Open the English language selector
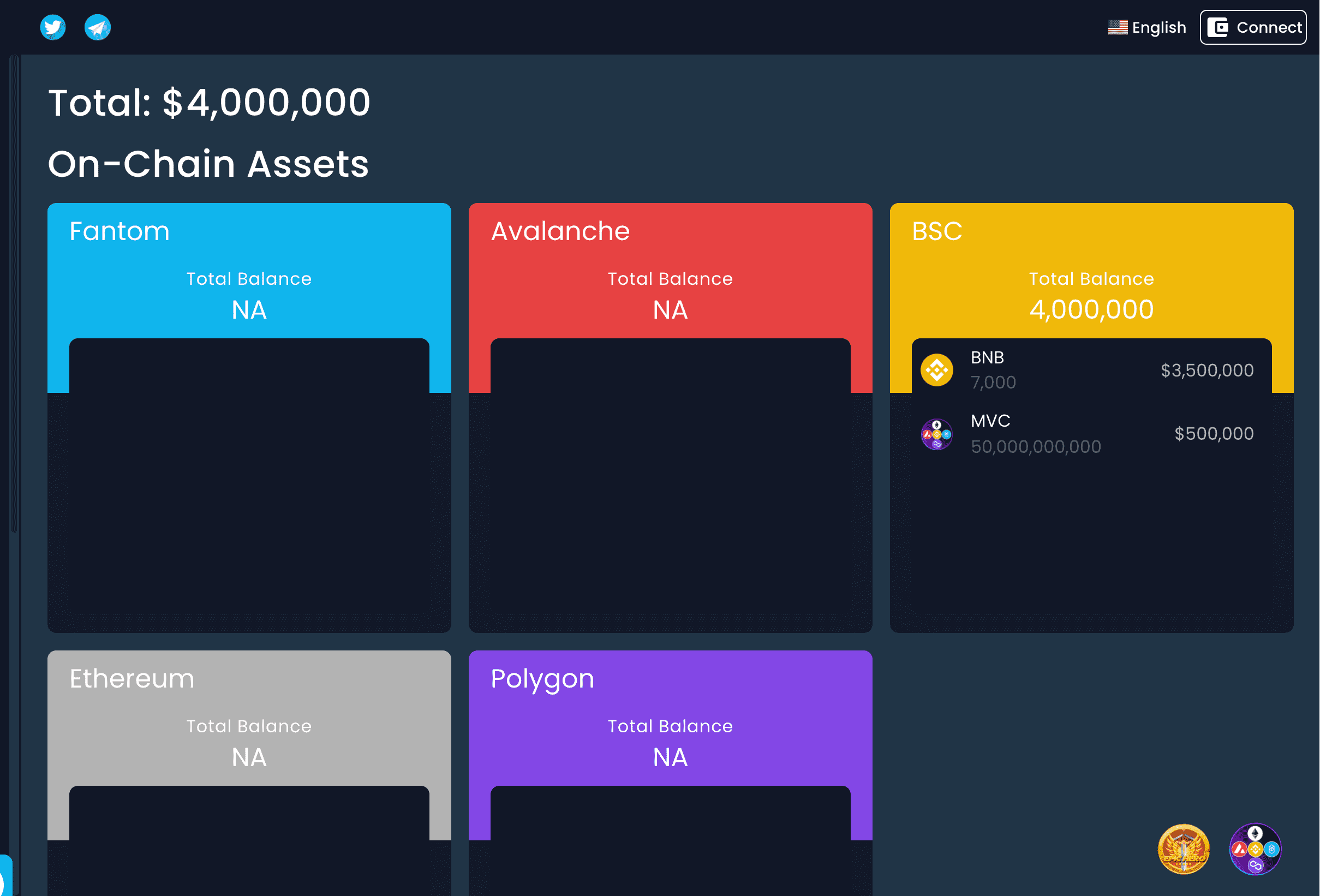Screen dimensions: 1344x896 1158,27
